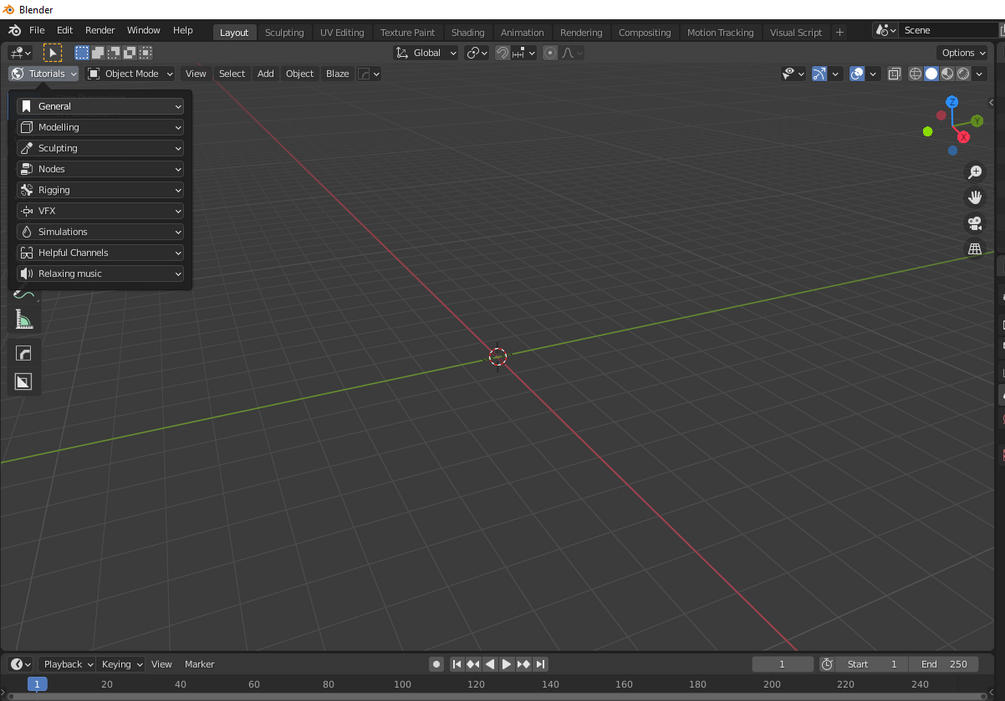Toggle X-ray mode
Image resolution: width=1005 pixels, height=701 pixels.
pos(894,74)
